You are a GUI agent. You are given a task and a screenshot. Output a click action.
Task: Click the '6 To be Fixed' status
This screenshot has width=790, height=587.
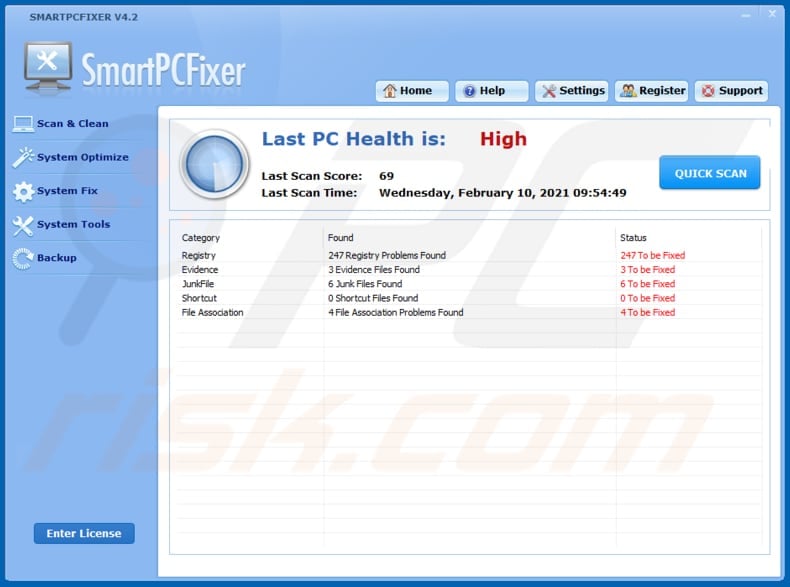pos(647,284)
